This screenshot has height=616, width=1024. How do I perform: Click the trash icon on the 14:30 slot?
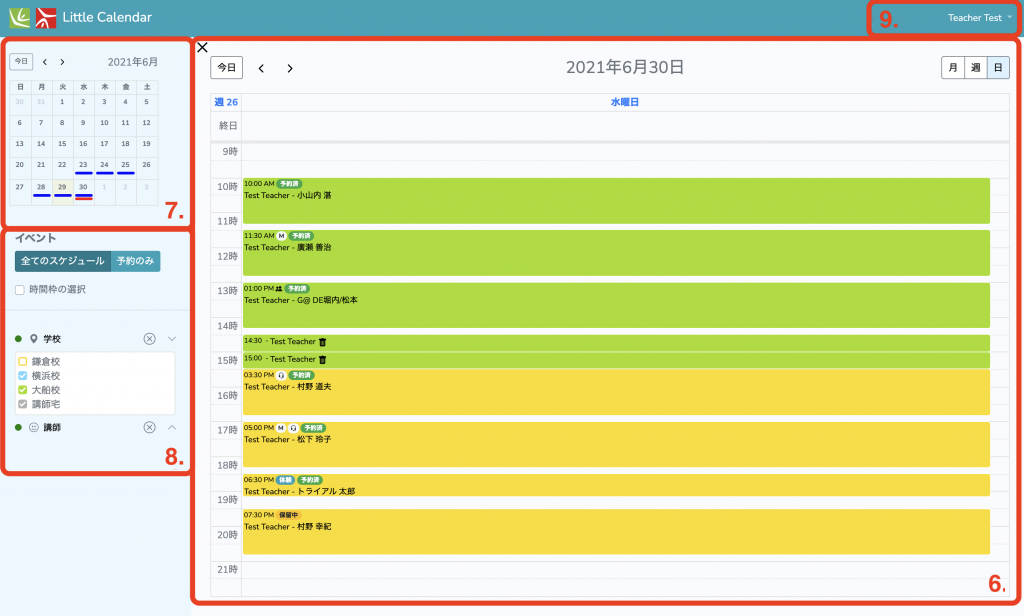(x=322, y=342)
